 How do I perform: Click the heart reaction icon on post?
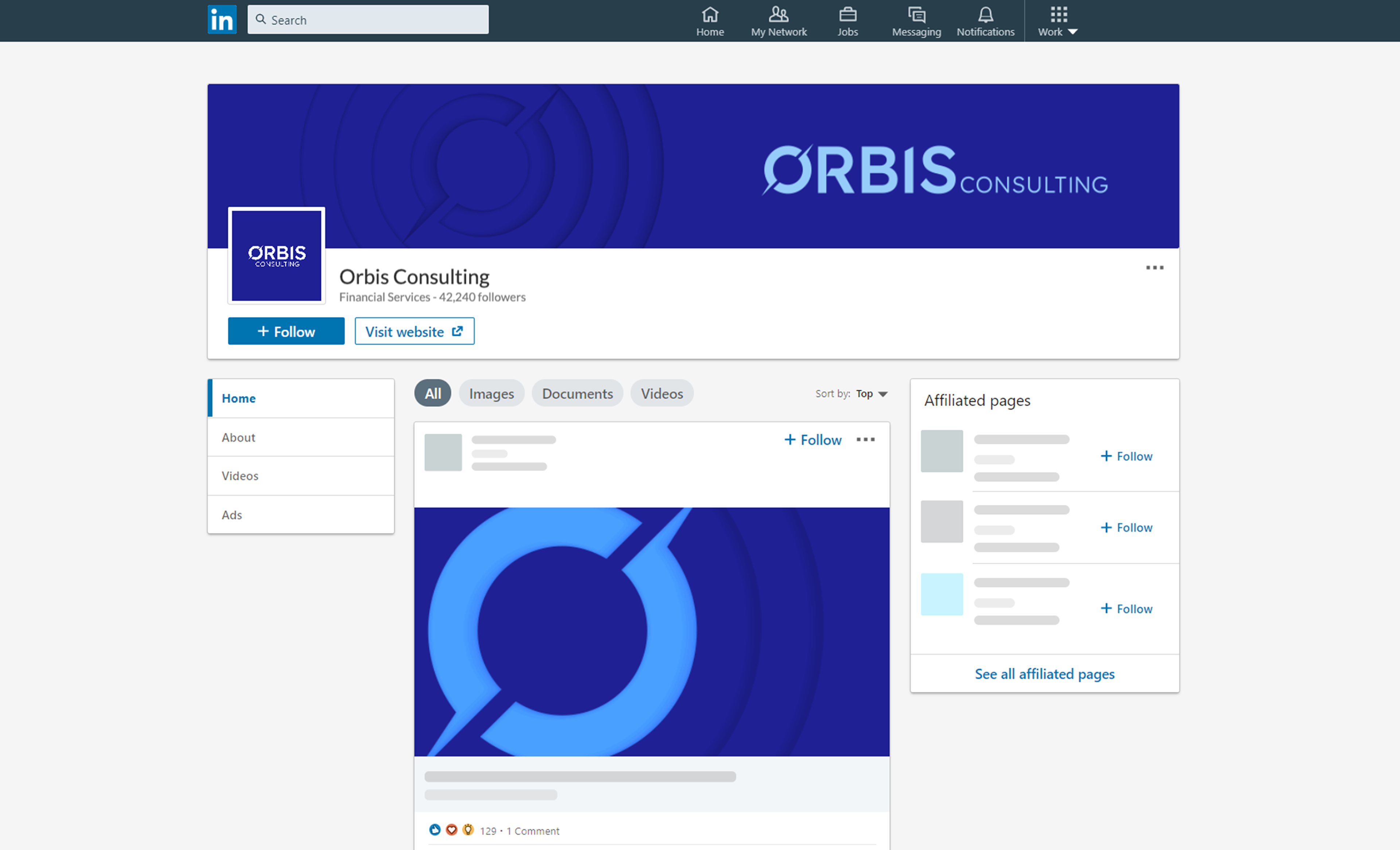click(452, 830)
